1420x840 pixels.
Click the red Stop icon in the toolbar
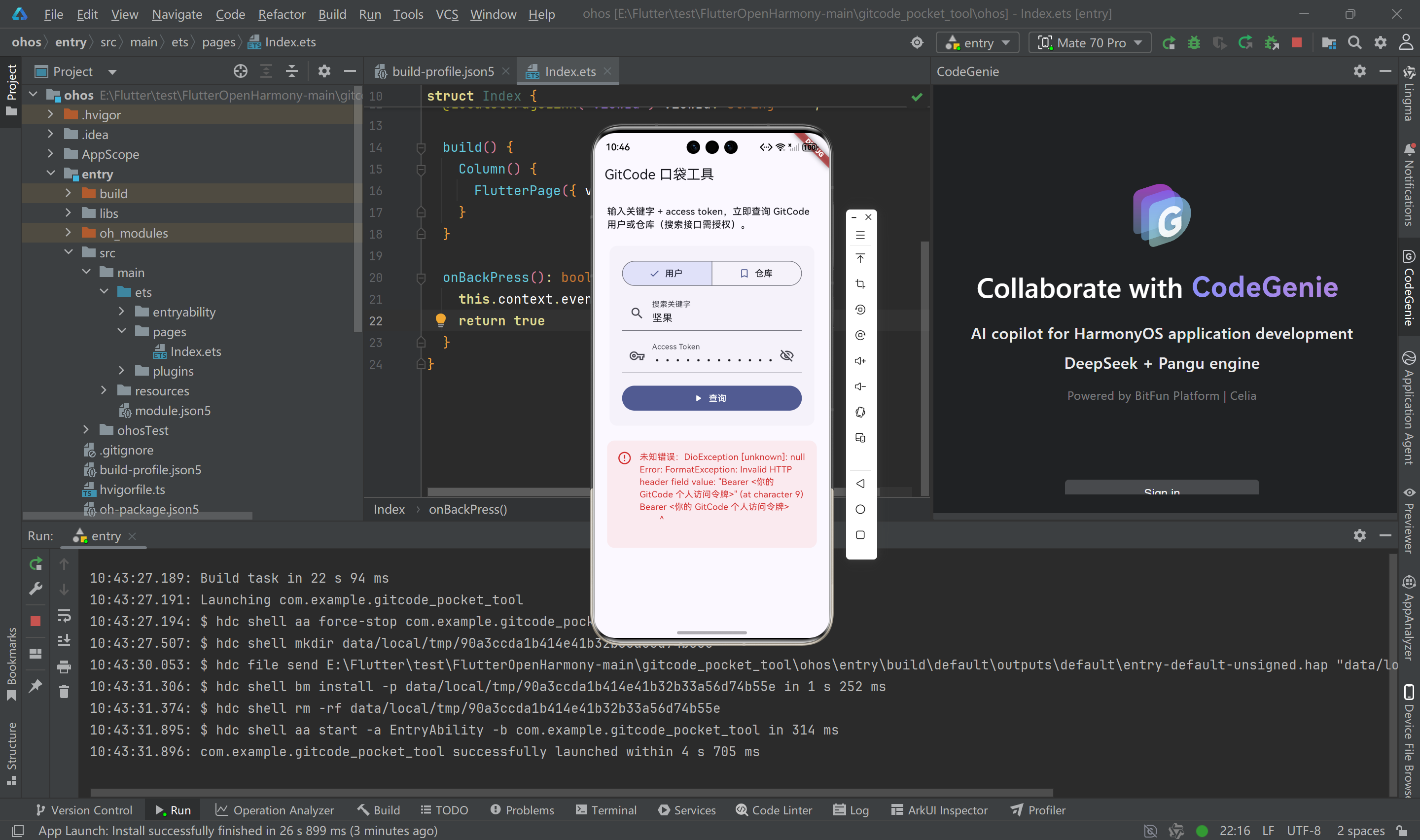pos(1297,43)
